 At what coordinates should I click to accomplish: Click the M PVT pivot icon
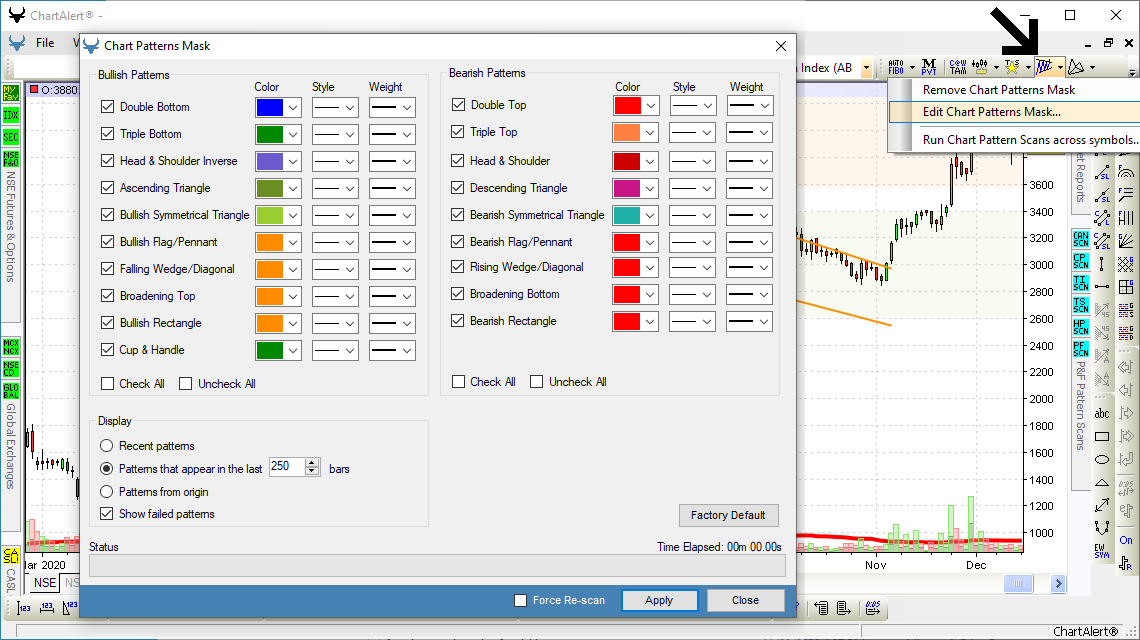pos(928,67)
